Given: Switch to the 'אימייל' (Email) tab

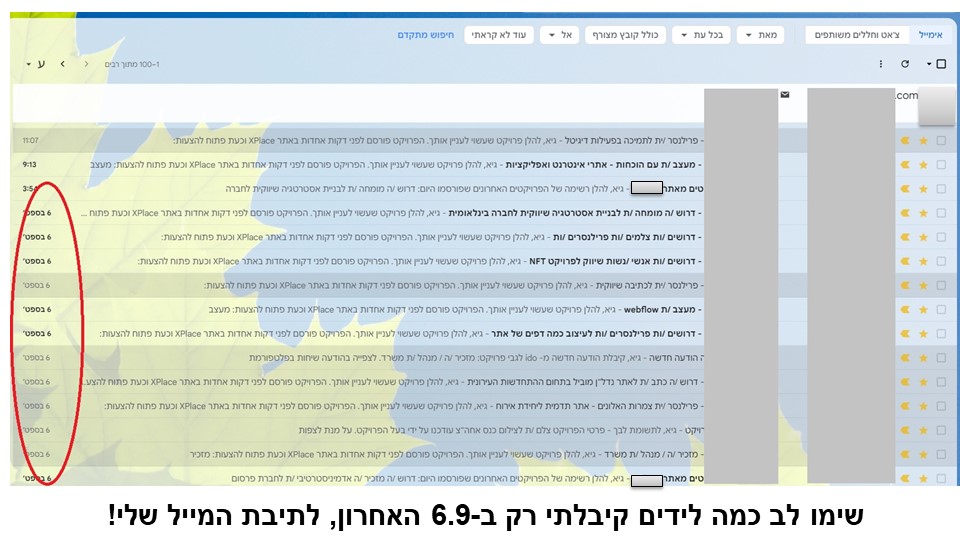Looking at the screenshot, I should [x=930, y=35].
